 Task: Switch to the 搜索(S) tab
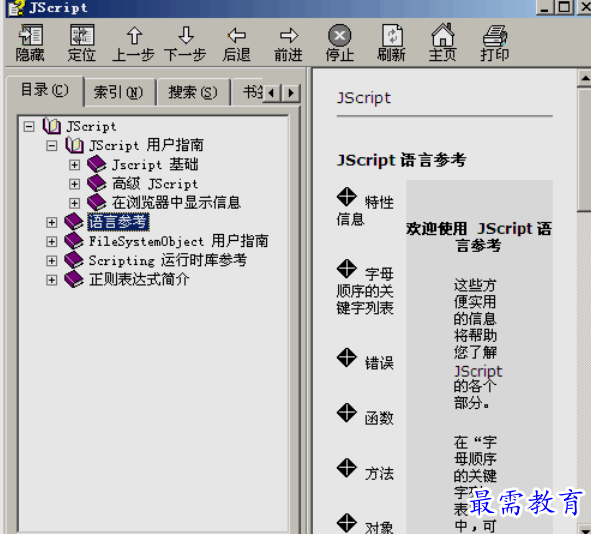click(193, 92)
